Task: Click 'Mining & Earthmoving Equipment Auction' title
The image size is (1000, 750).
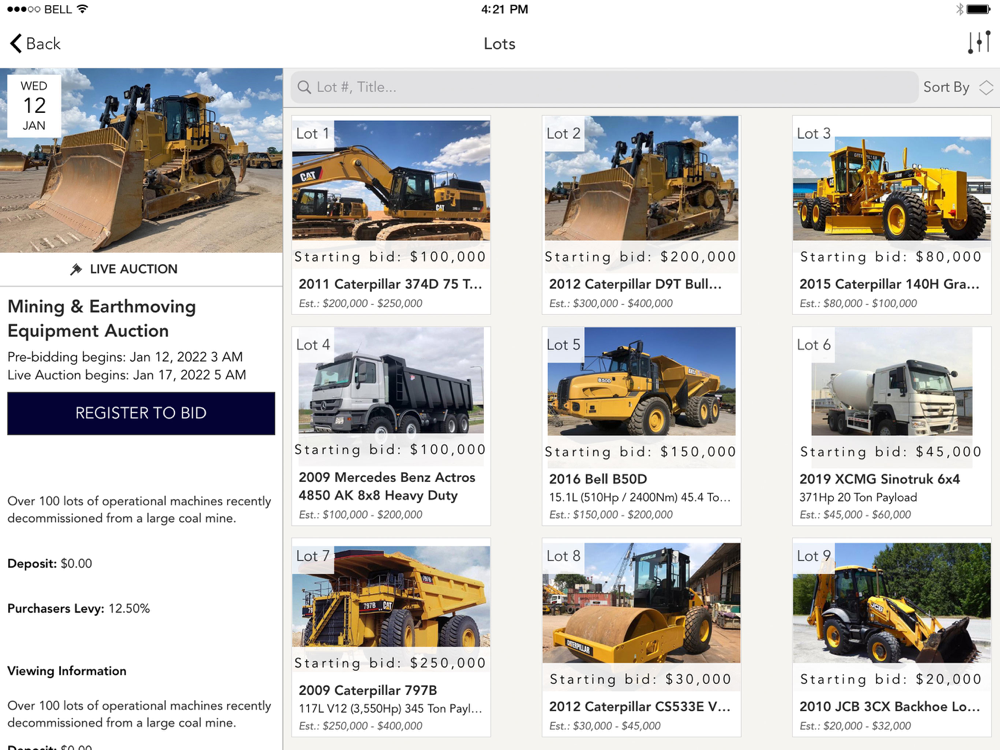Action: click(101, 318)
